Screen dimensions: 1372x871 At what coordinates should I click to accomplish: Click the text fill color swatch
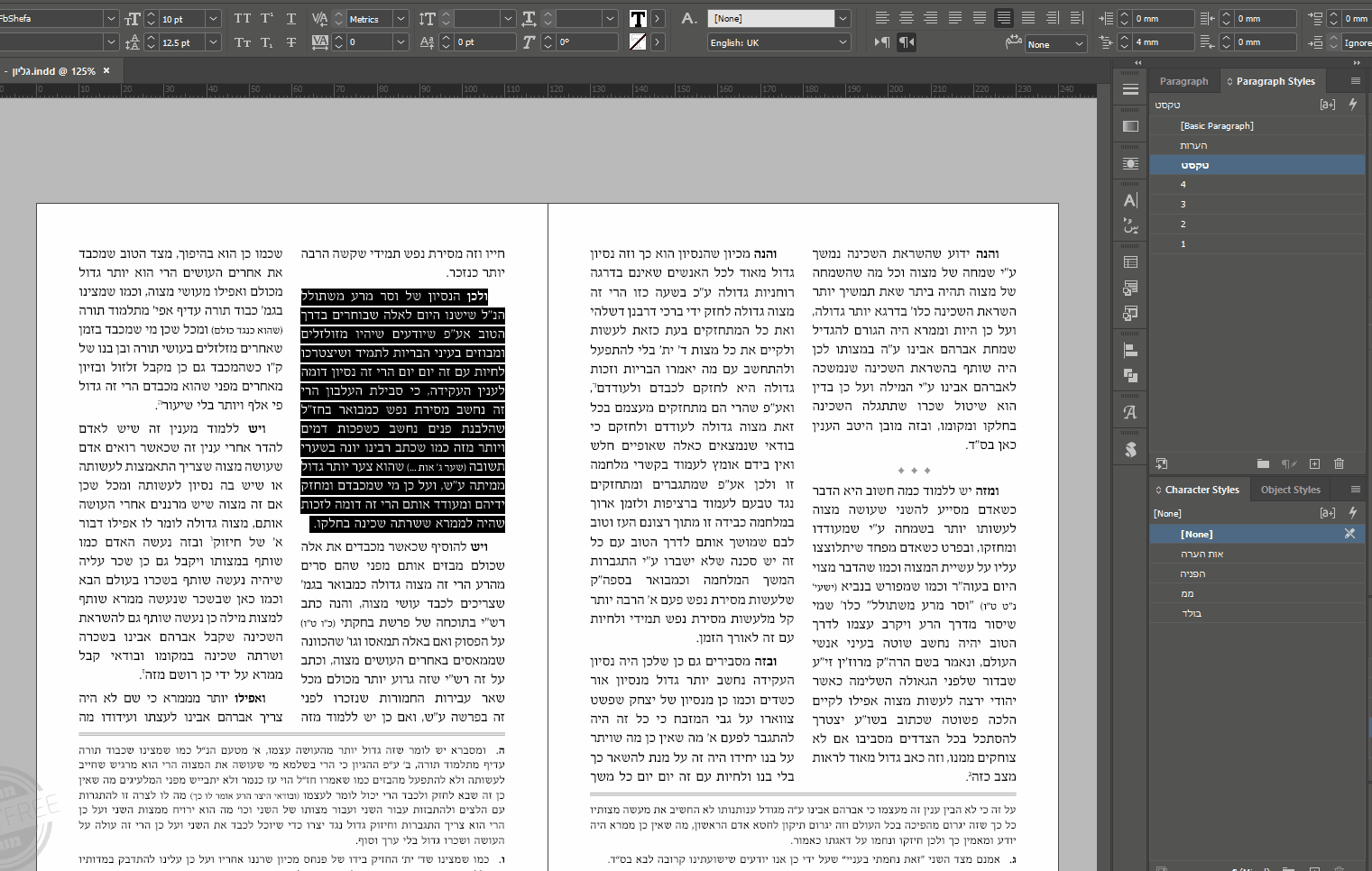click(x=638, y=19)
